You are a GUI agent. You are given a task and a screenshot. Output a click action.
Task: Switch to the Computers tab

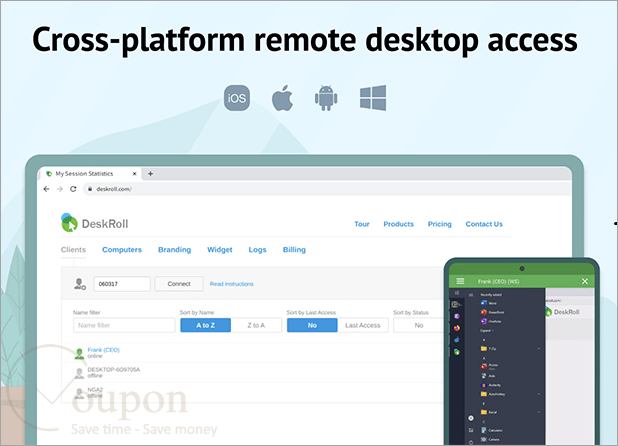[122, 249]
